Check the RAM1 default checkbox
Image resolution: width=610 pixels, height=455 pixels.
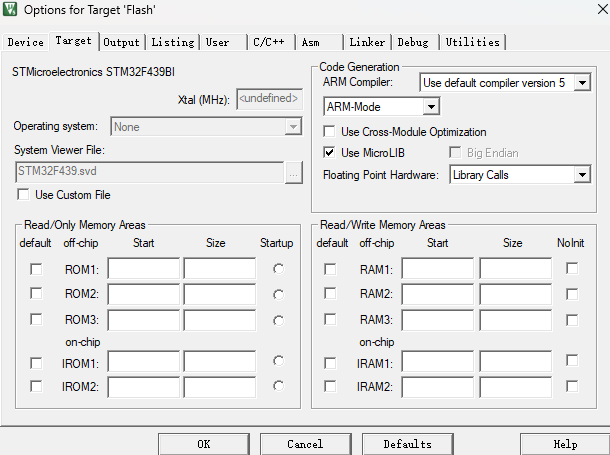pos(330,269)
